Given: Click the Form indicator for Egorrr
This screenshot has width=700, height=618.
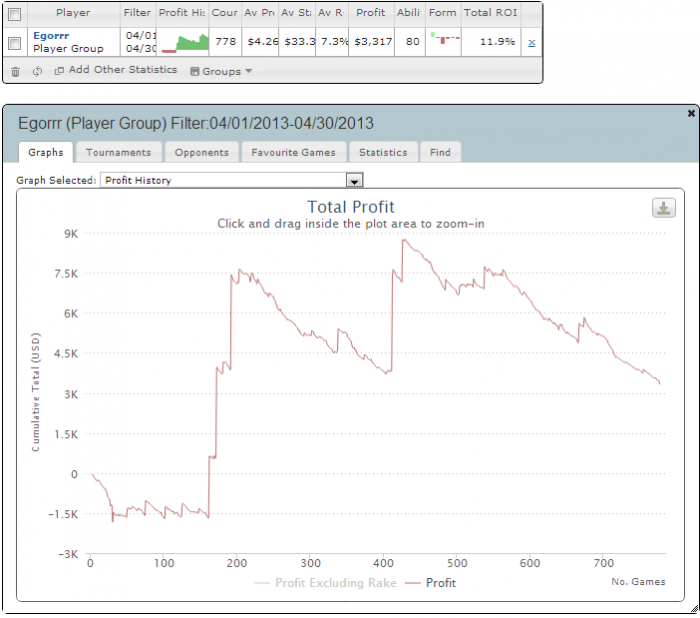Looking at the screenshot, I should click(x=443, y=39).
